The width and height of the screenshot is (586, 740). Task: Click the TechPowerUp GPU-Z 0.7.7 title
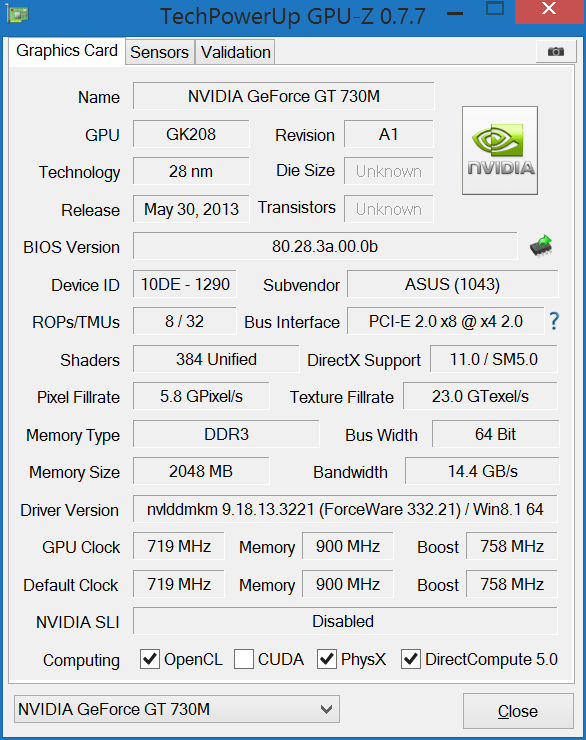click(293, 16)
